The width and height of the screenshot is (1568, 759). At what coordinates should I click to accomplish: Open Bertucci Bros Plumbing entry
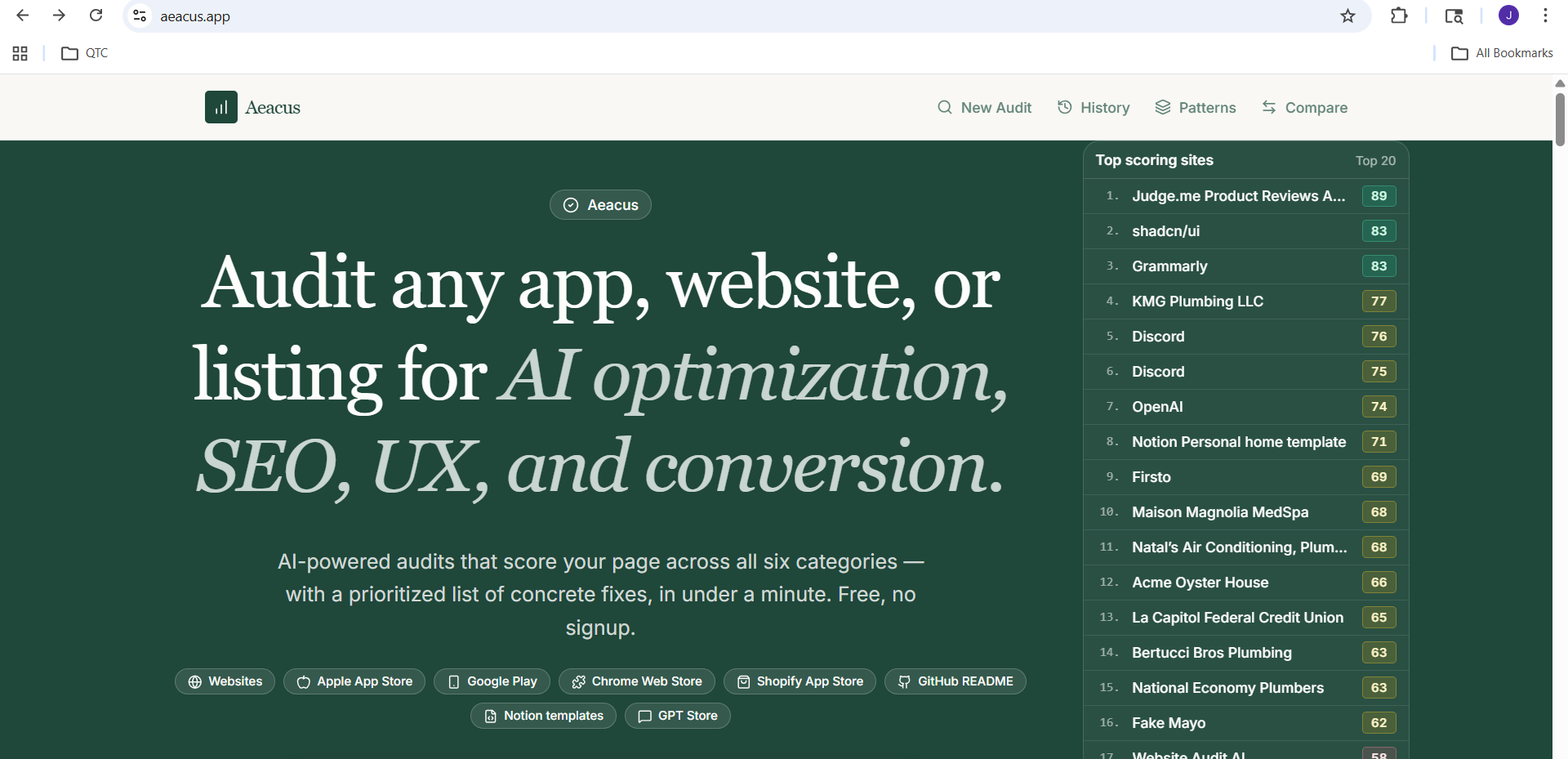point(1246,653)
